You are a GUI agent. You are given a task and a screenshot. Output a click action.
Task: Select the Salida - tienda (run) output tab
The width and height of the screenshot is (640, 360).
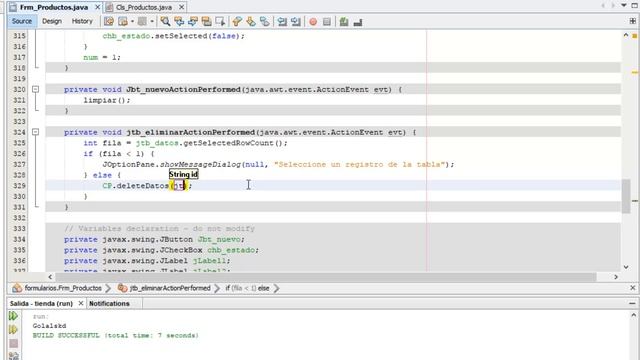(x=41, y=304)
